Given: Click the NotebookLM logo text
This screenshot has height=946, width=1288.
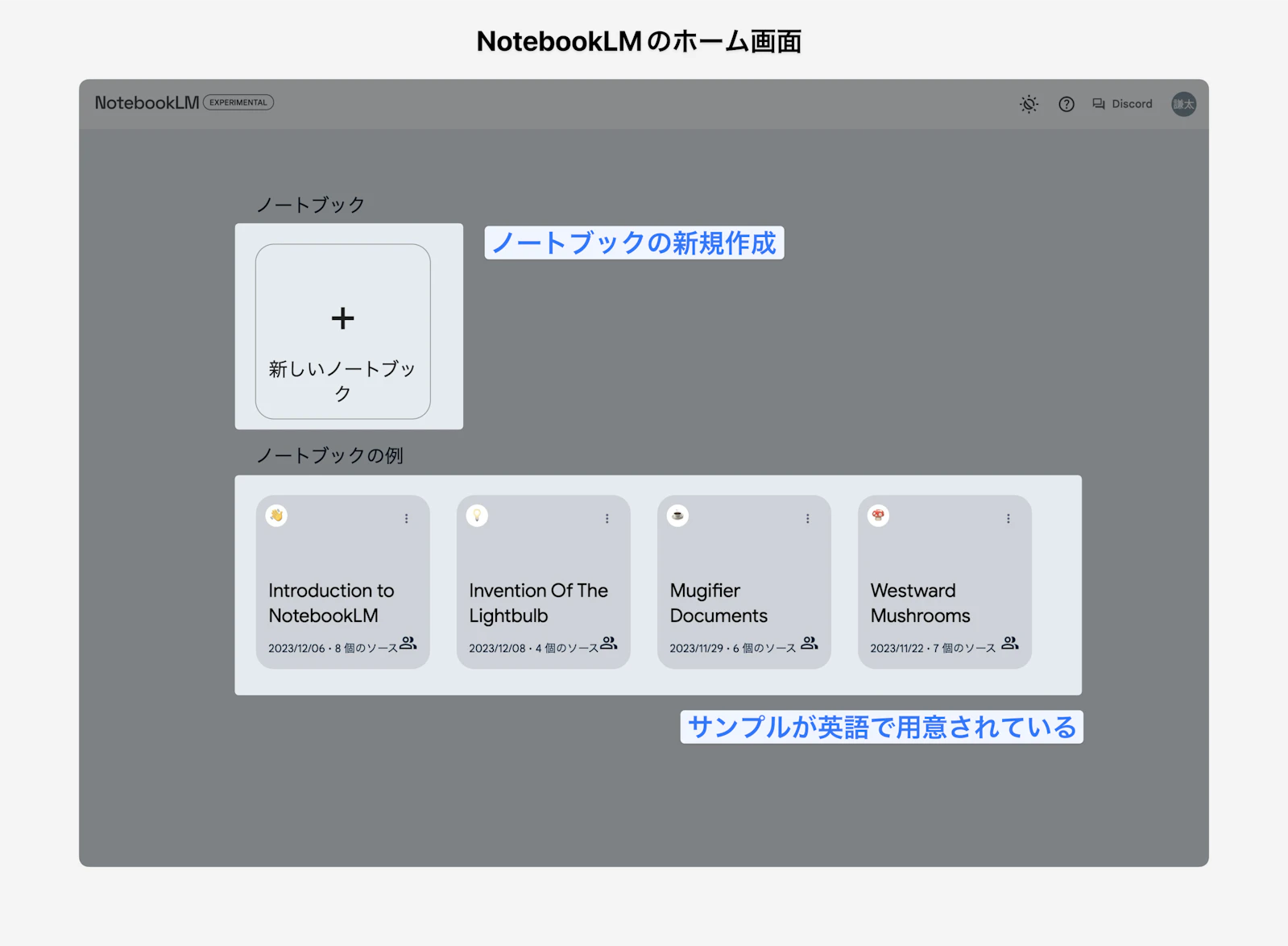Looking at the screenshot, I should (147, 102).
